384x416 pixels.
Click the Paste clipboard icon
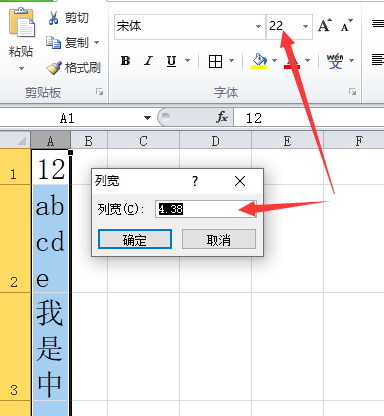pos(21,22)
